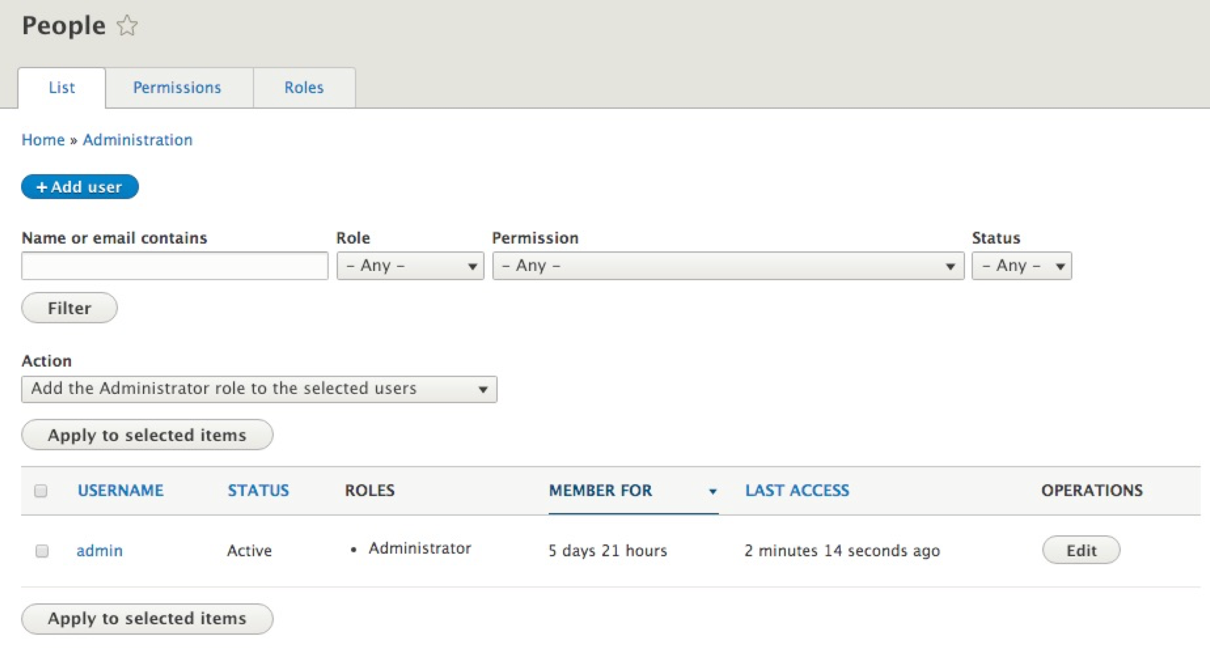Viewport: 1210px width, 648px height.
Task: Expand the Permission filter dropdown
Action: pyautogui.click(x=728, y=266)
